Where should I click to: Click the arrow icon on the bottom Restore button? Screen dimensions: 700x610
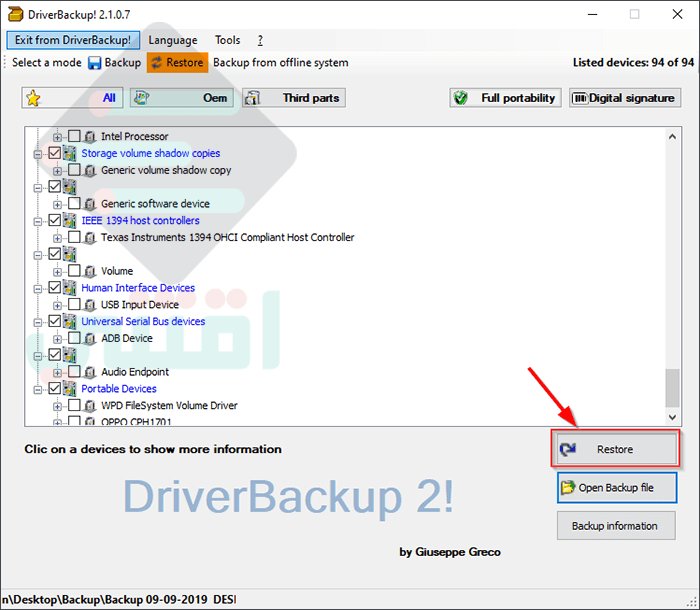click(x=568, y=449)
